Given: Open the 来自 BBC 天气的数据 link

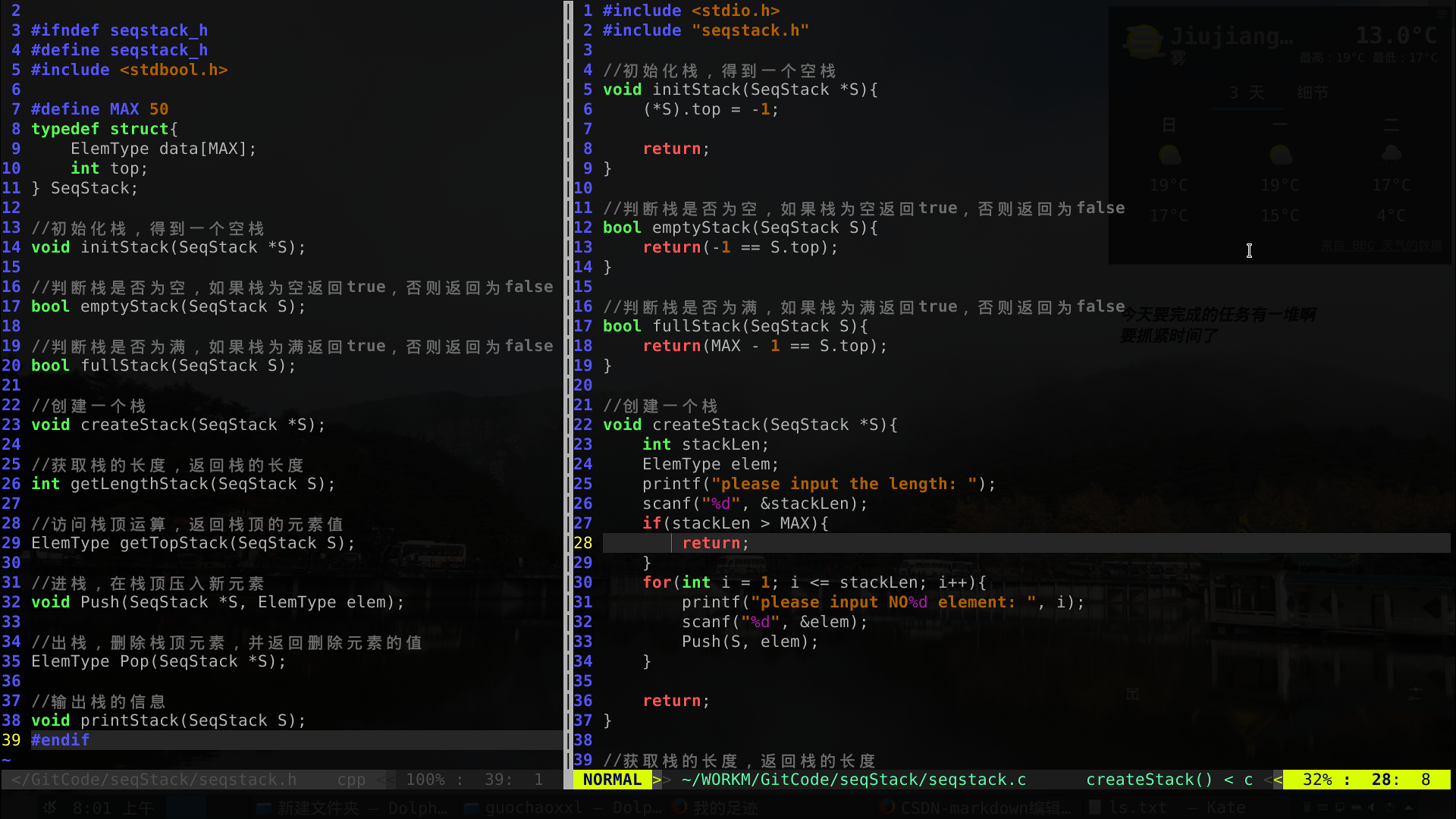Looking at the screenshot, I should pos(1381,246).
